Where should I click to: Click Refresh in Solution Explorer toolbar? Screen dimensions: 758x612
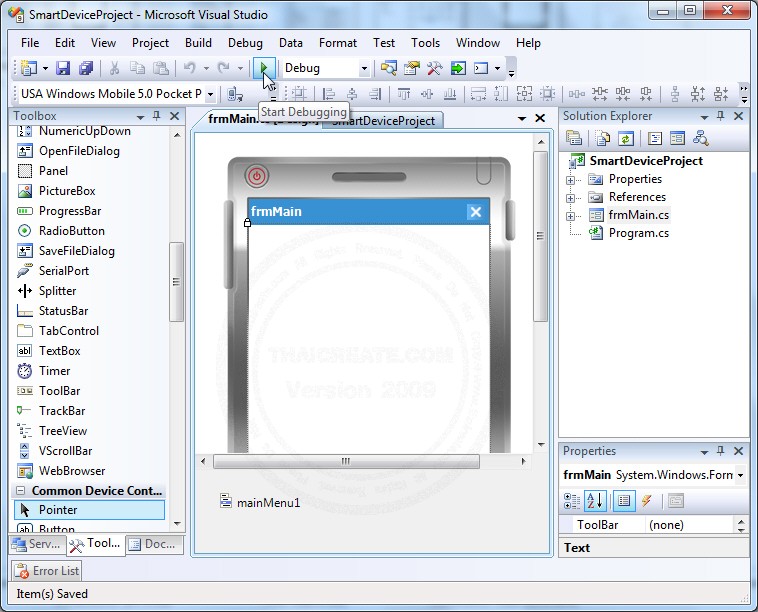coord(626,139)
